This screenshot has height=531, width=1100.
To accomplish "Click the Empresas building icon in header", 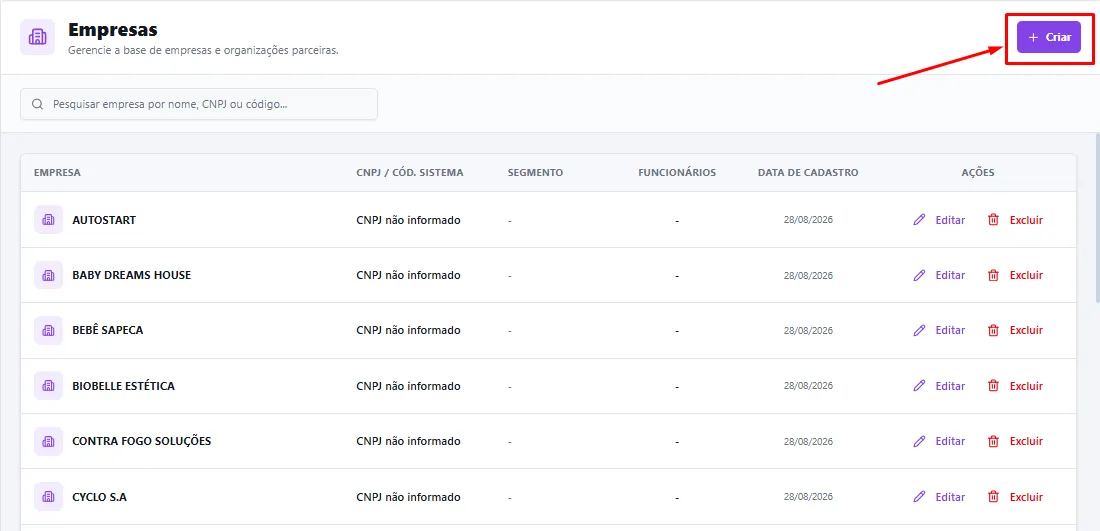I will pos(37,37).
